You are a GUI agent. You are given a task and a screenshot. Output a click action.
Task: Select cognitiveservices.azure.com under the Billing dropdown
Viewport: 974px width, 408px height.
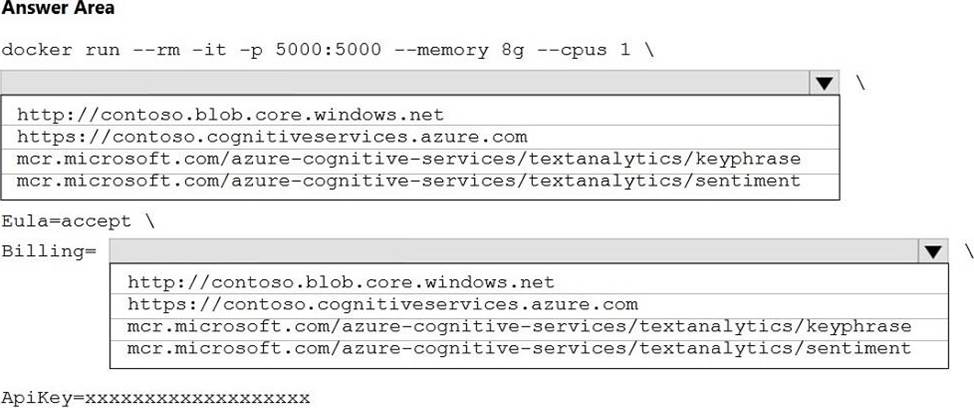click(382, 304)
